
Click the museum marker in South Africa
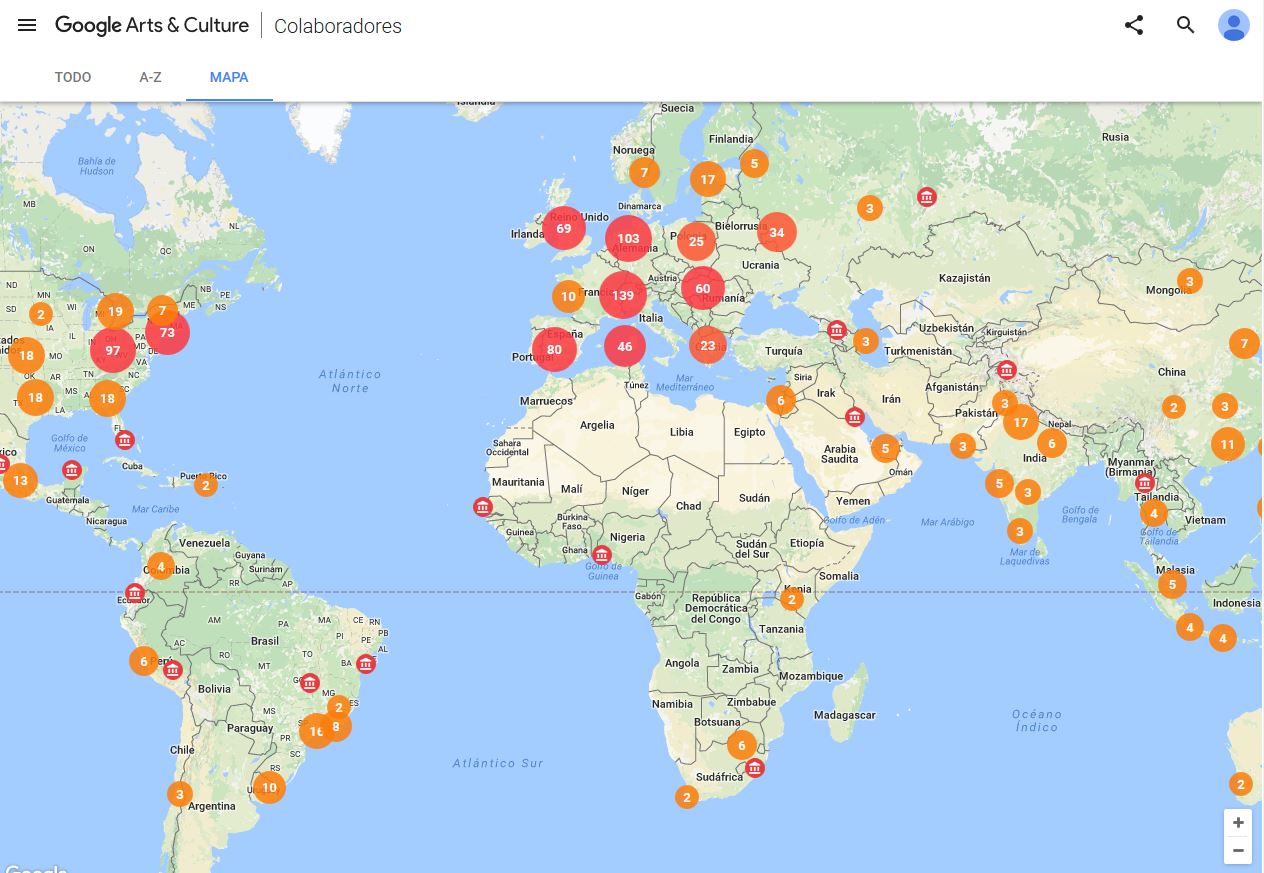click(755, 767)
